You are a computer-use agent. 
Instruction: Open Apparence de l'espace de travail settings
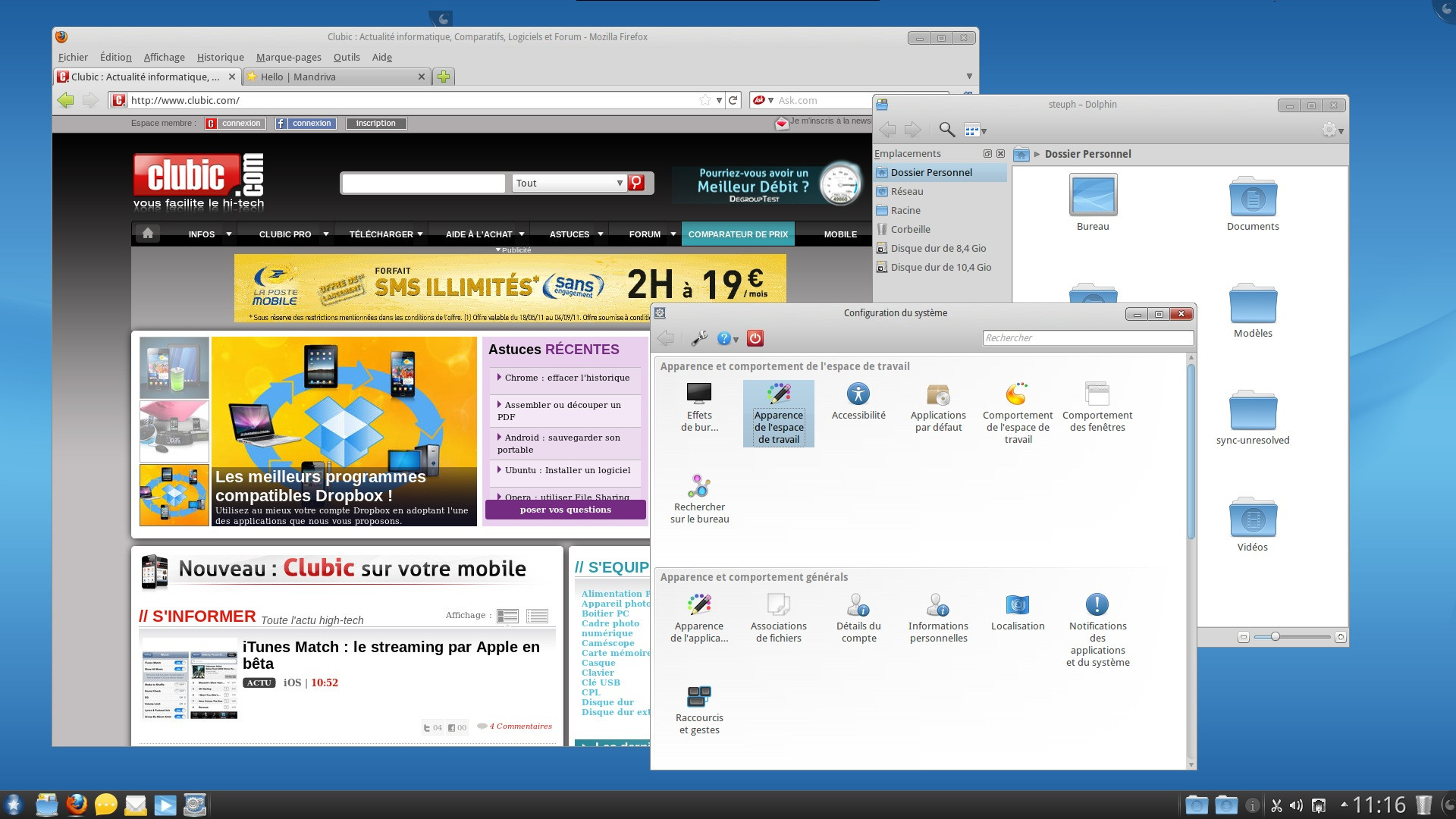(x=778, y=413)
